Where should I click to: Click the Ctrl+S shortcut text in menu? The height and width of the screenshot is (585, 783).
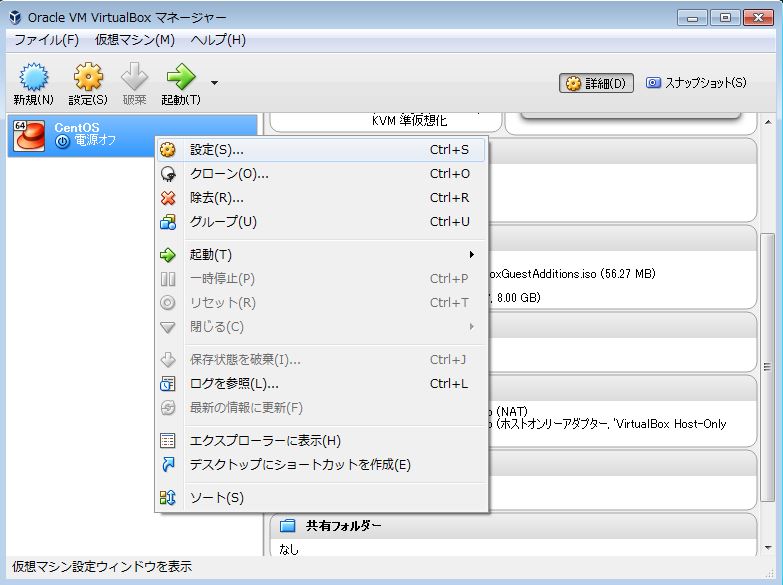pyautogui.click(x=449, y=149)
